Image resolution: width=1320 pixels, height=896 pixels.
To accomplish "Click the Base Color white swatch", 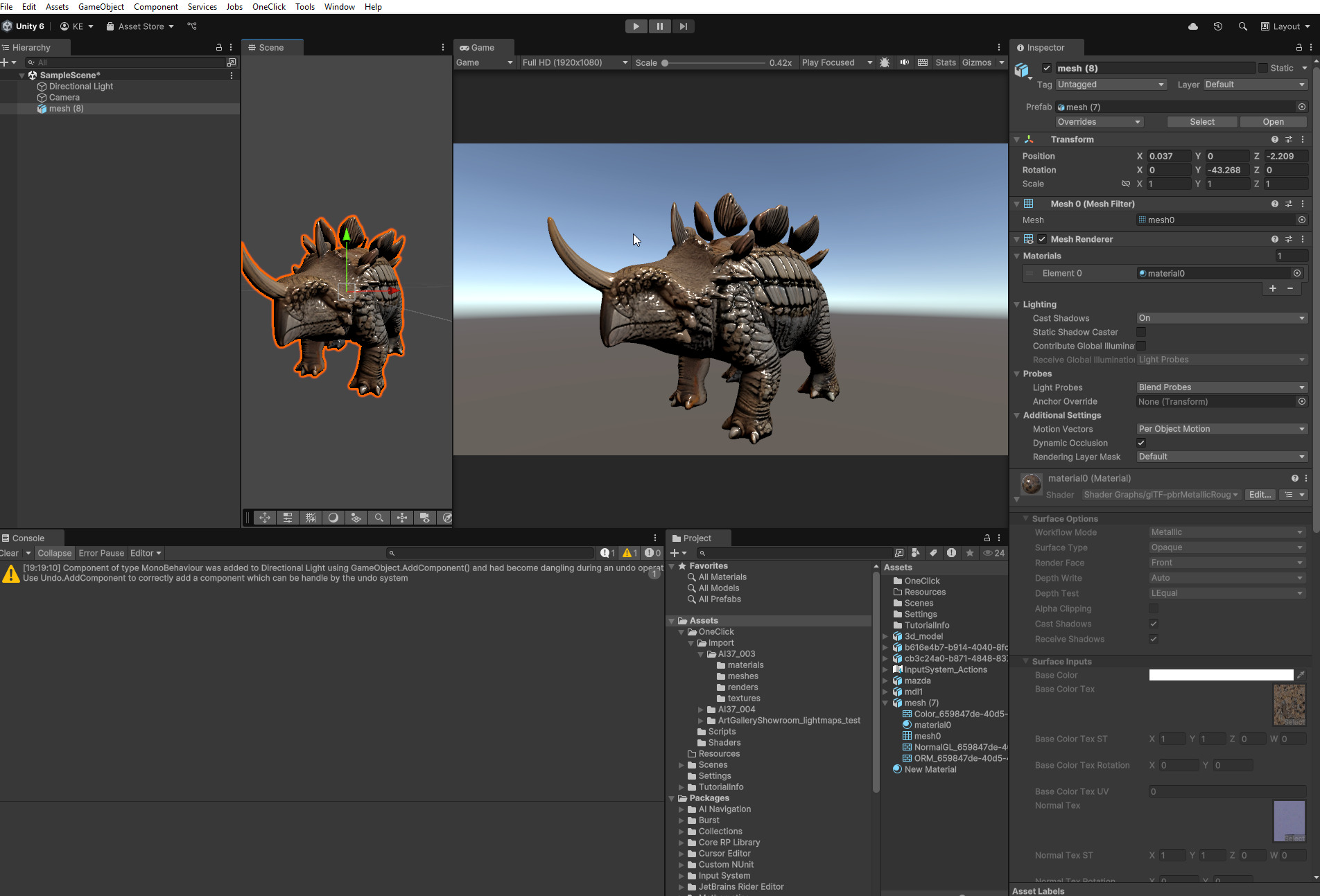I will 1221,675.
